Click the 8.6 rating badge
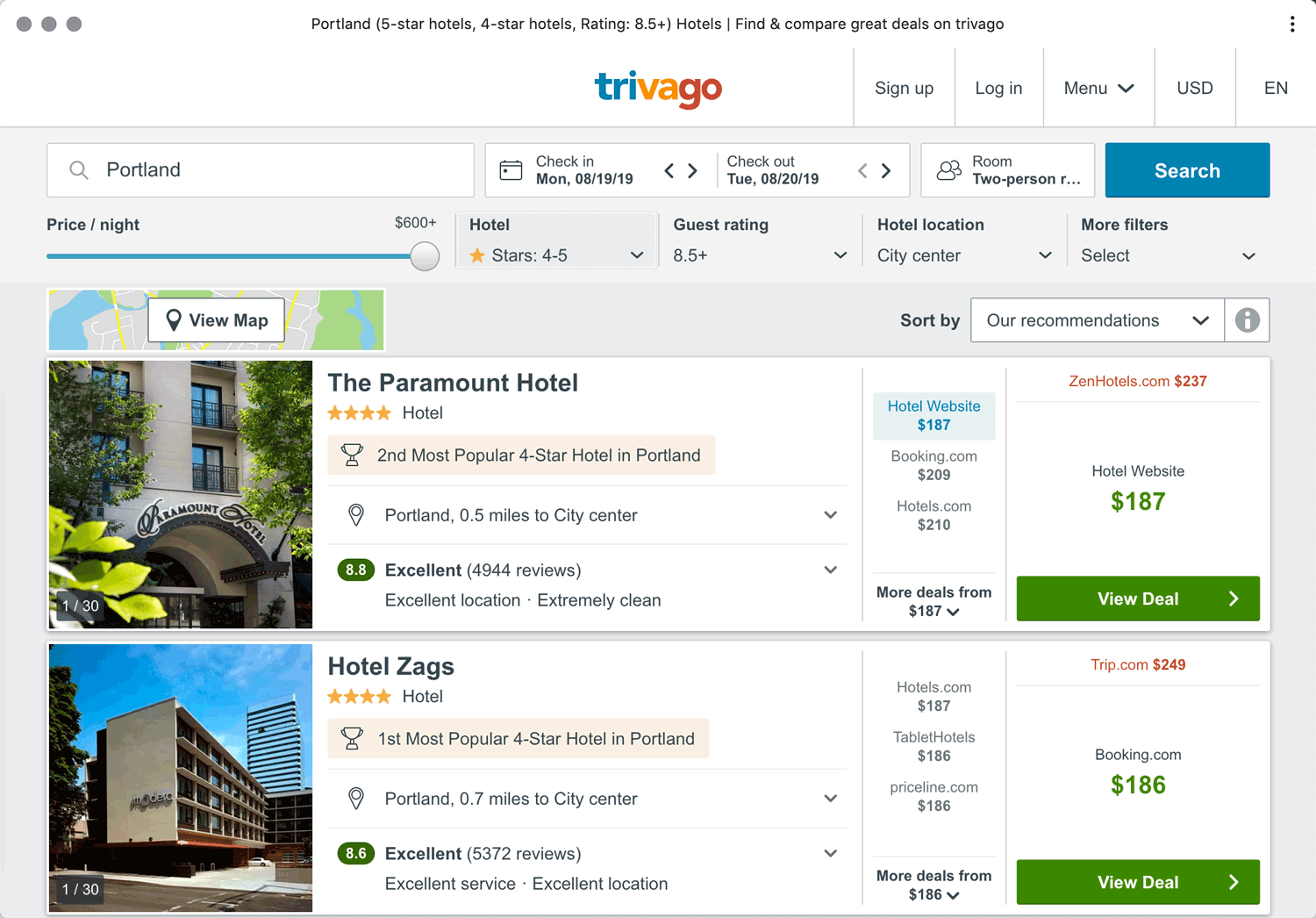Viewport: 1316px width, 918px height. pos(356,853)
